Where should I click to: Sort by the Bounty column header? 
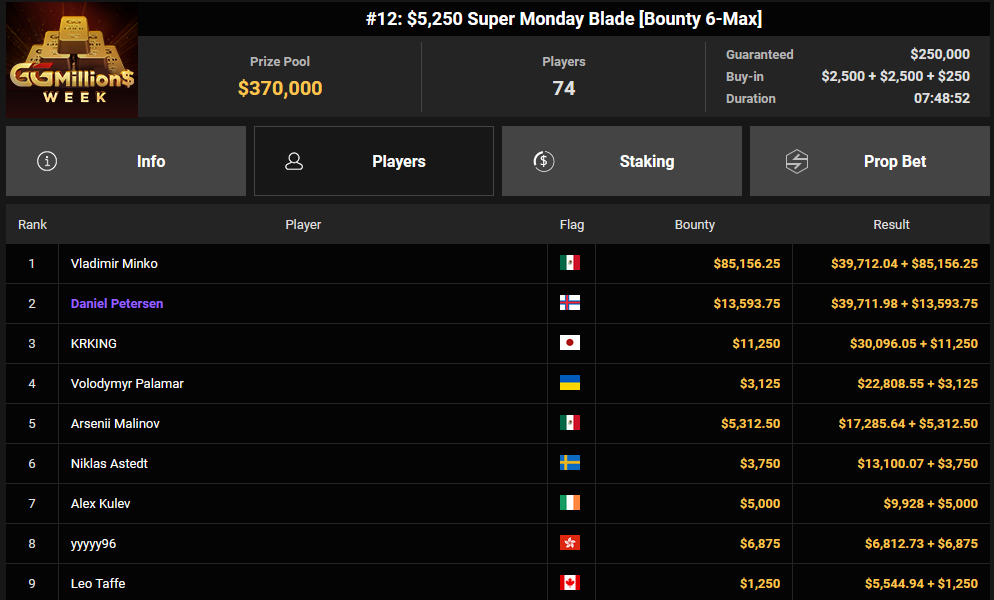pyautogui.click(x=694, y=225)
